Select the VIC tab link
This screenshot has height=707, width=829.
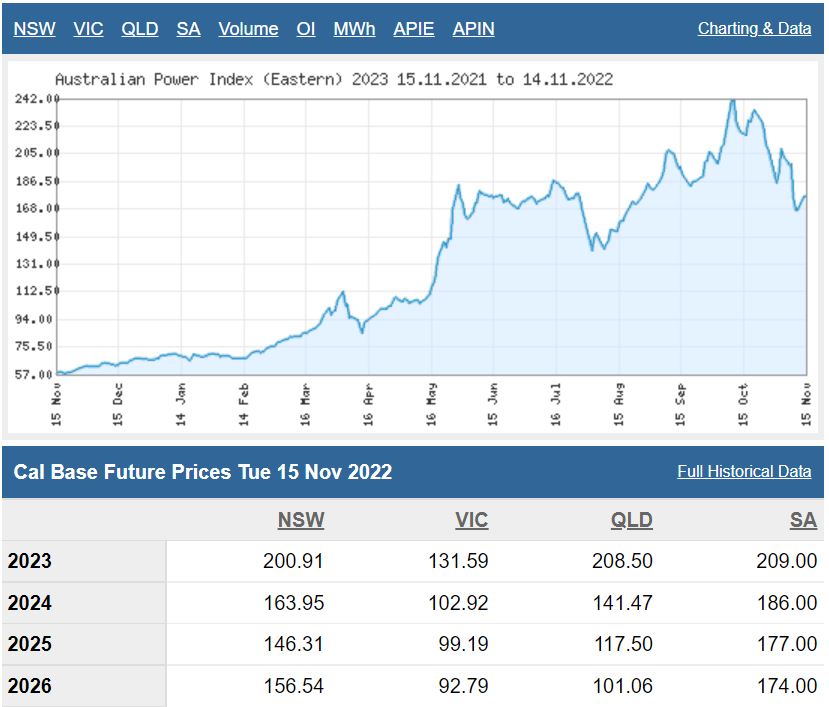(x=88, y=29)
